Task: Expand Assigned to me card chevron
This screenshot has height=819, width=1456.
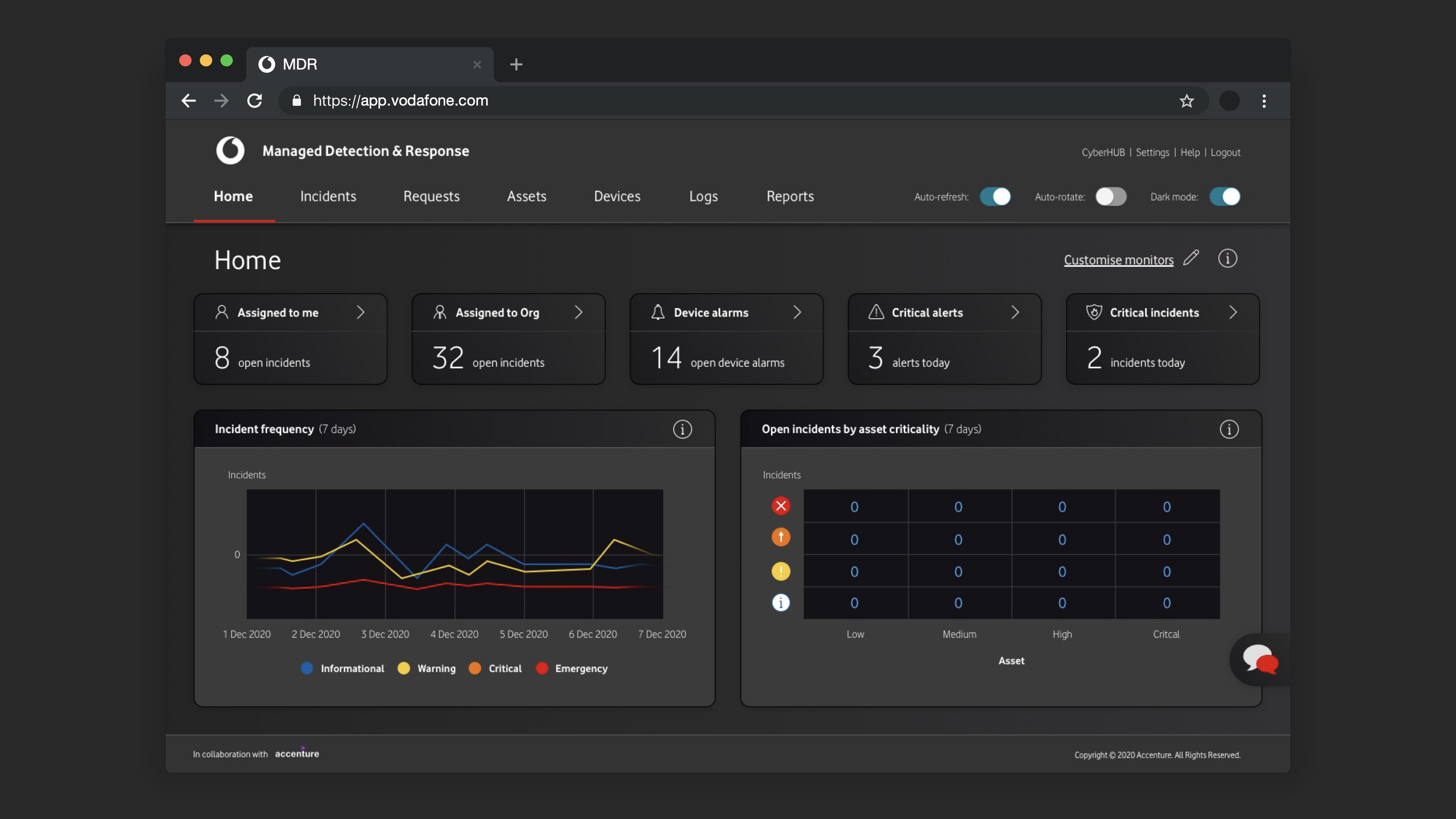Action: point(361,312)
